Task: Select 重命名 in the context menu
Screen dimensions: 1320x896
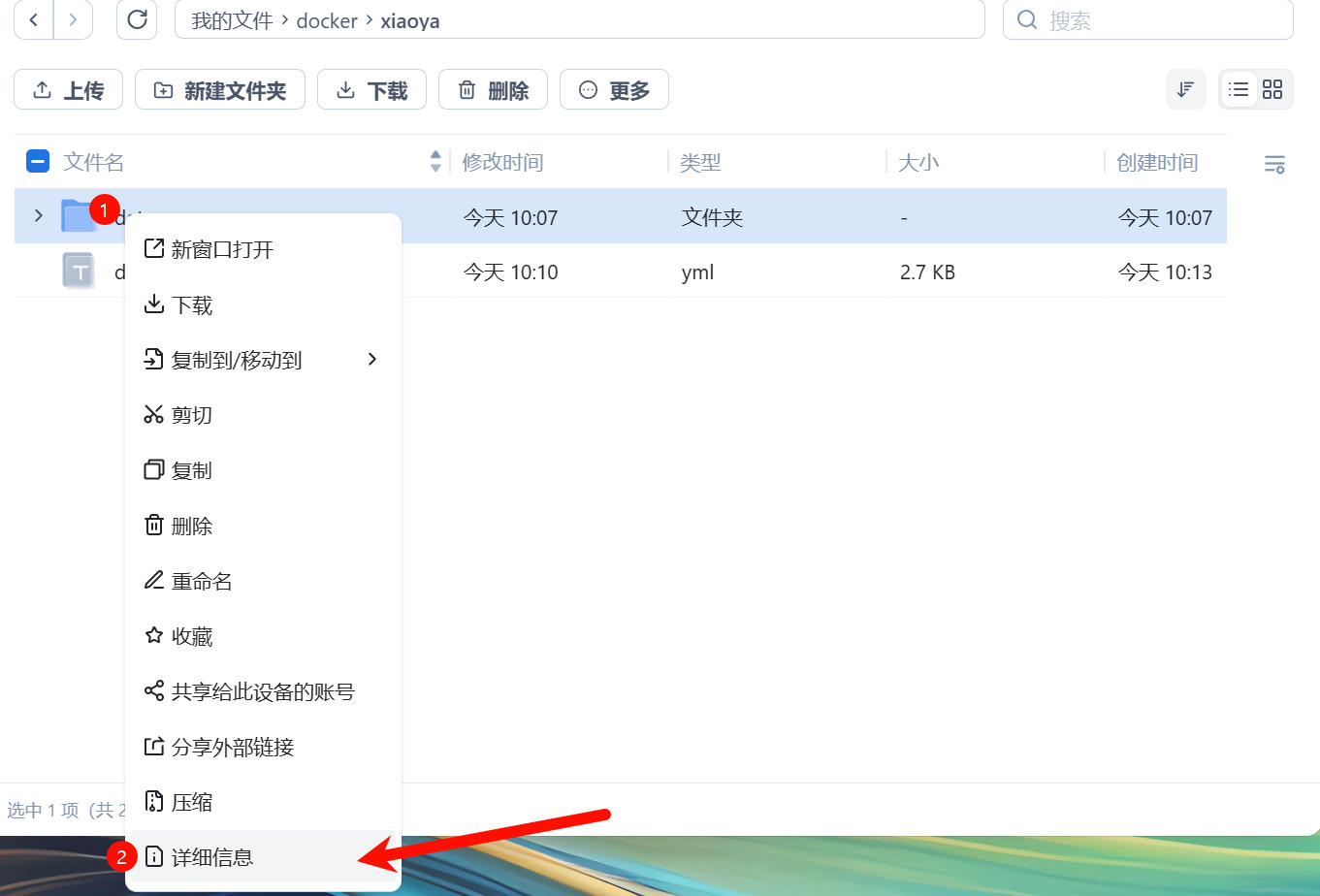Action: (202, 581)
